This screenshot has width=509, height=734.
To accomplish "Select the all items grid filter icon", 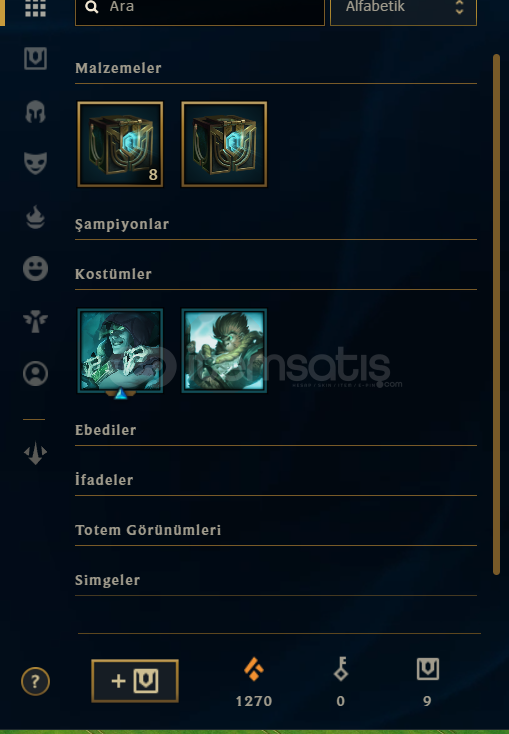I will (36, 8).
